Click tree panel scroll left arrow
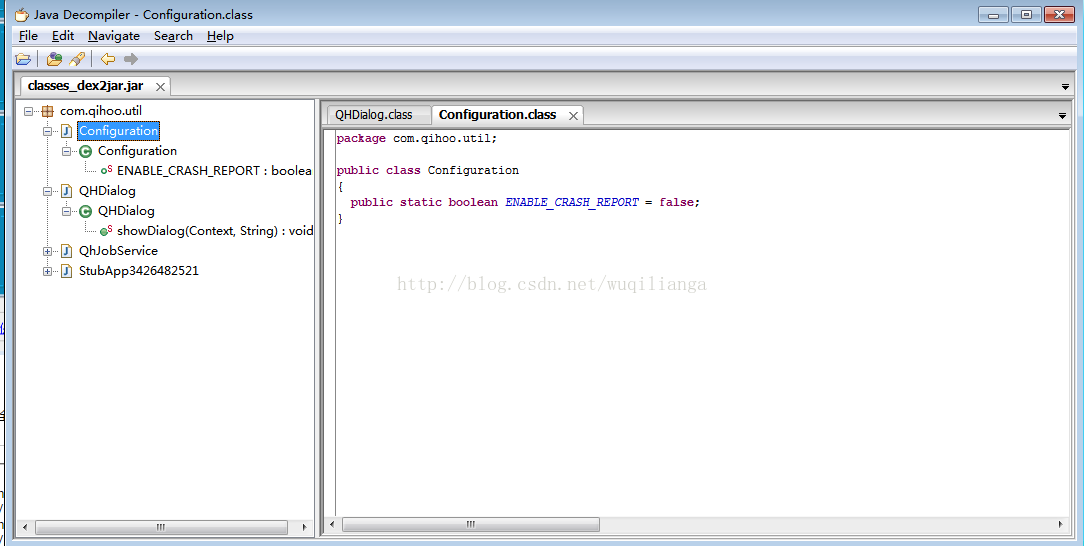 (25, 527)
